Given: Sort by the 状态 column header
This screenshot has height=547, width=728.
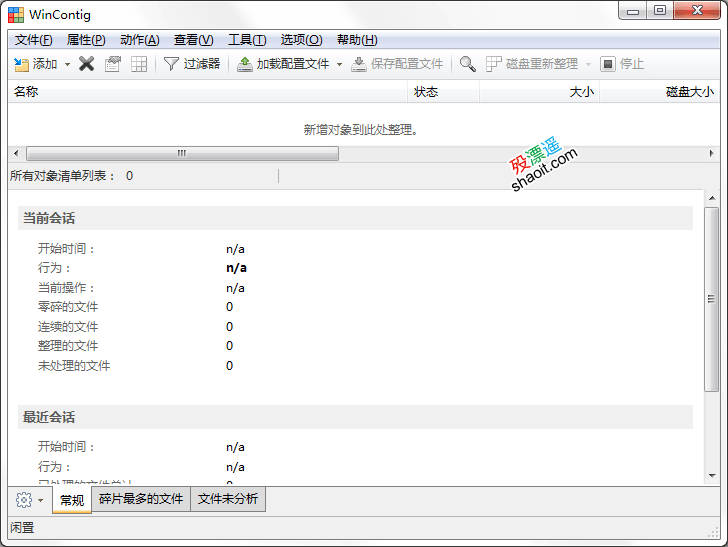Looking at the screenshot, I should (443, 91).
